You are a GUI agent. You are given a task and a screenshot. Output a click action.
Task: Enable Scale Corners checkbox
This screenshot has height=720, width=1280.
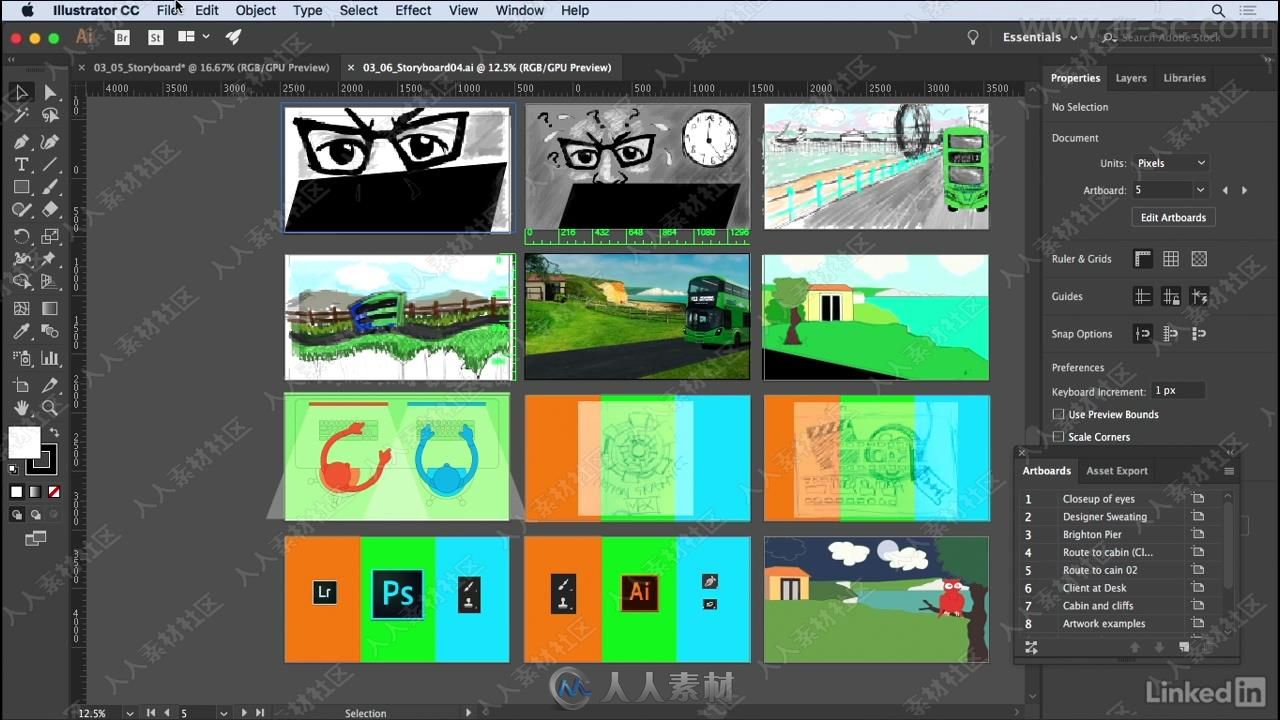point(1058,437)
